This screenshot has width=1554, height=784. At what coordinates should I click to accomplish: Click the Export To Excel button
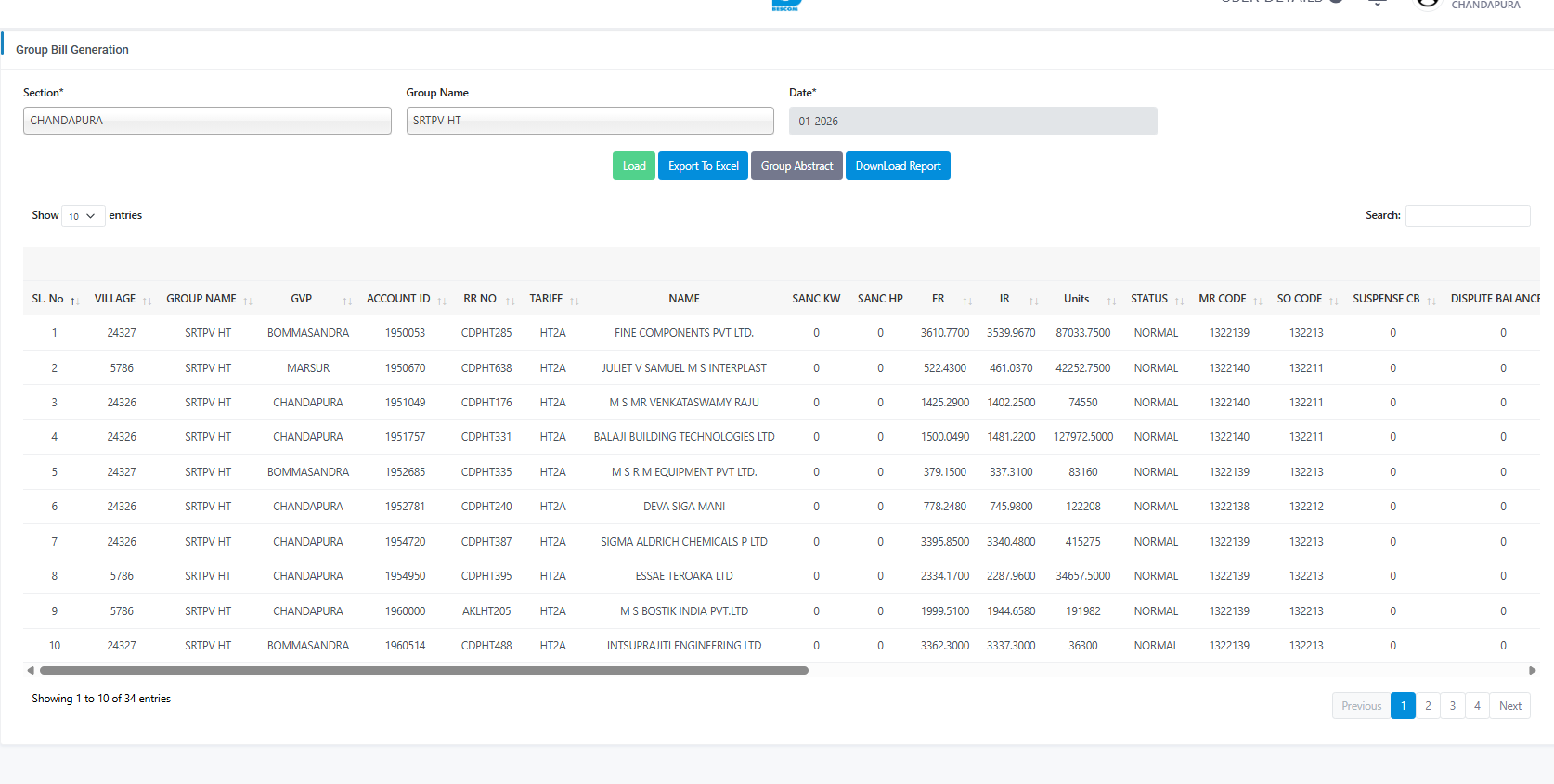[703, 166]
